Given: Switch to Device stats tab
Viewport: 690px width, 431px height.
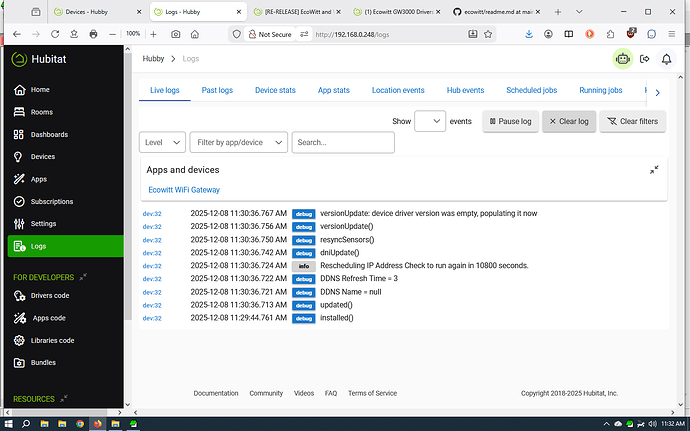Looking at the screenshot, I should click(x=275, y=90).
